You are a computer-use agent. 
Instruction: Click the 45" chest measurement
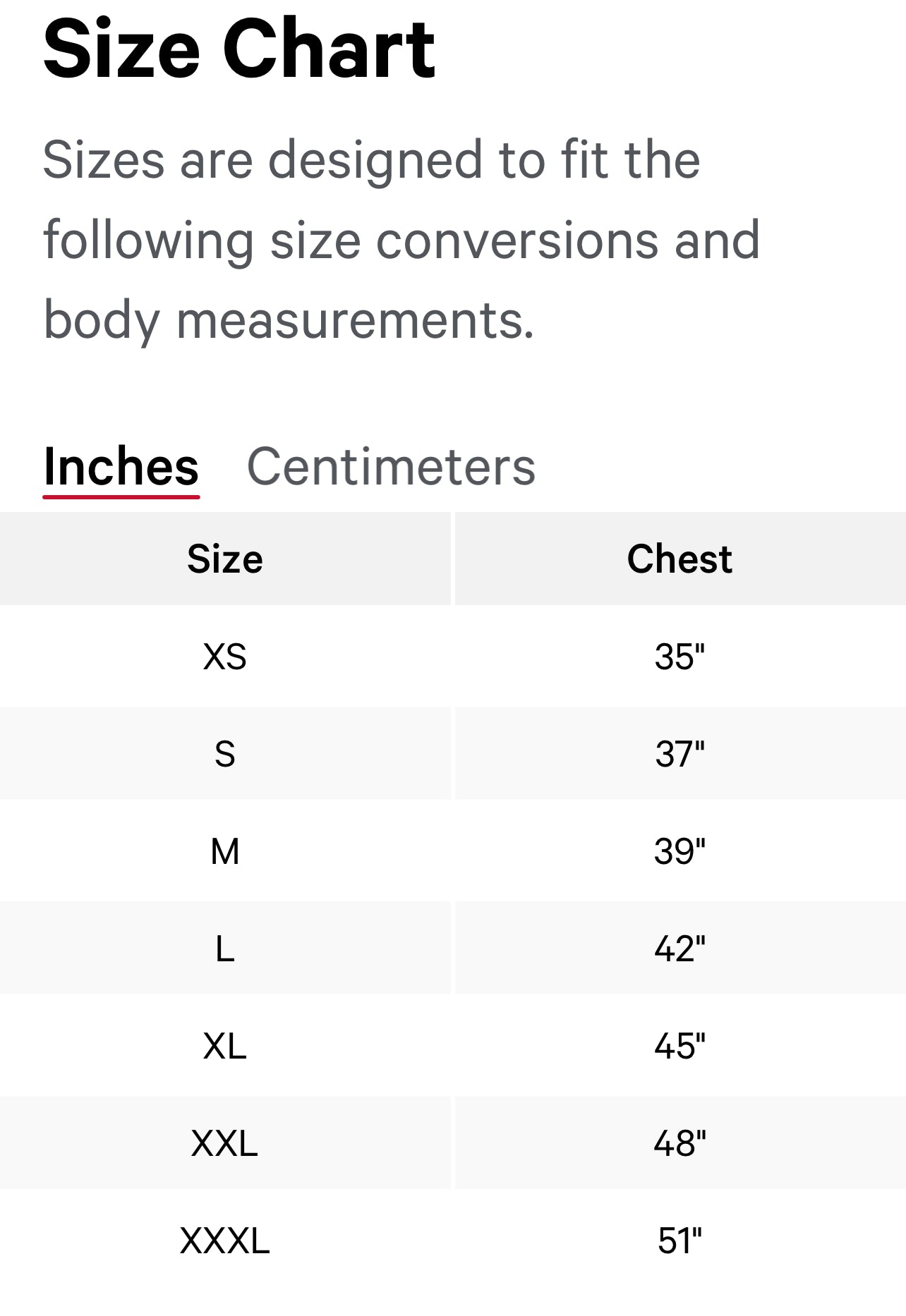679,1046
